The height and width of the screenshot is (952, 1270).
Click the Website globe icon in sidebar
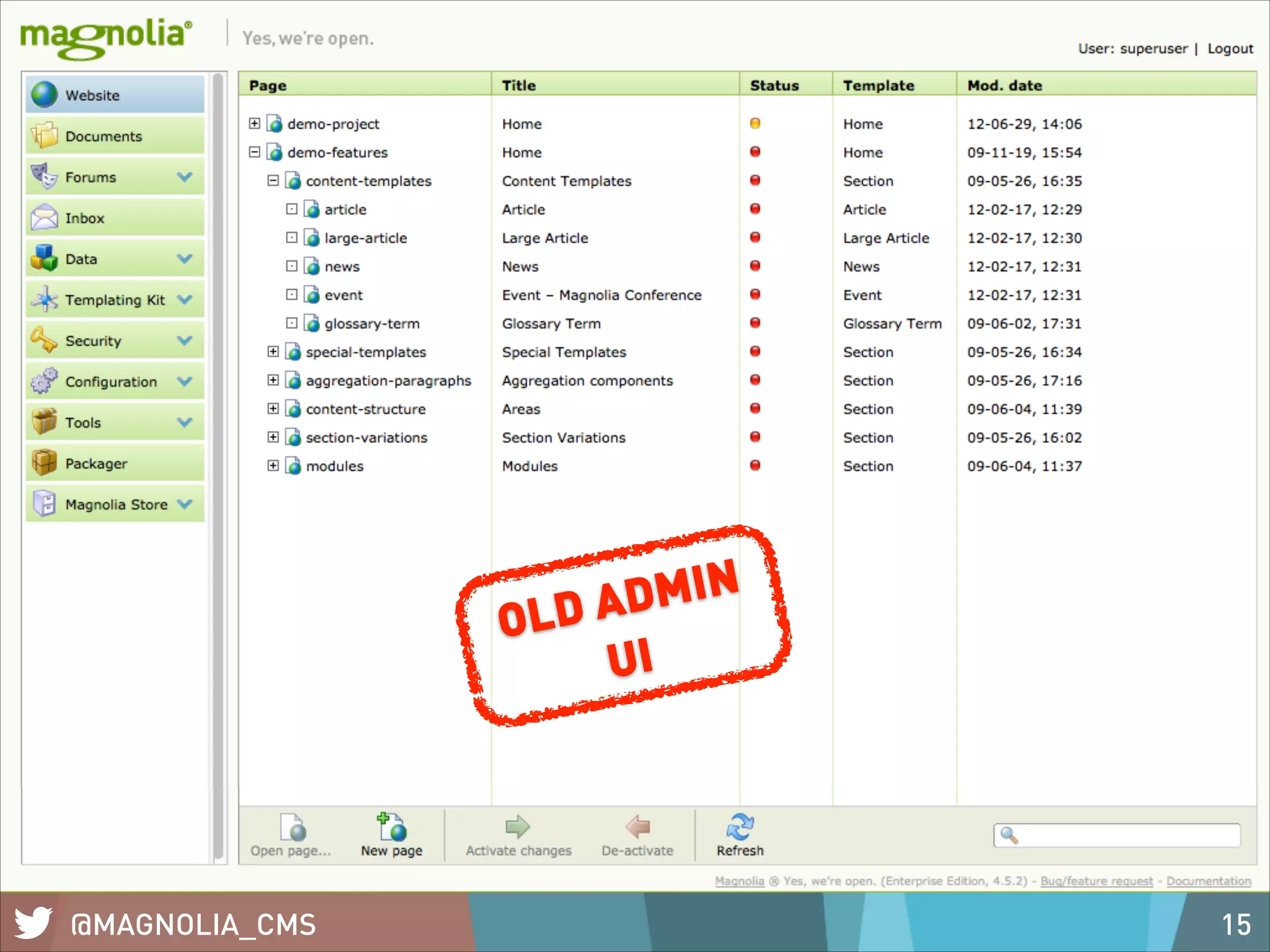point(44,95)
